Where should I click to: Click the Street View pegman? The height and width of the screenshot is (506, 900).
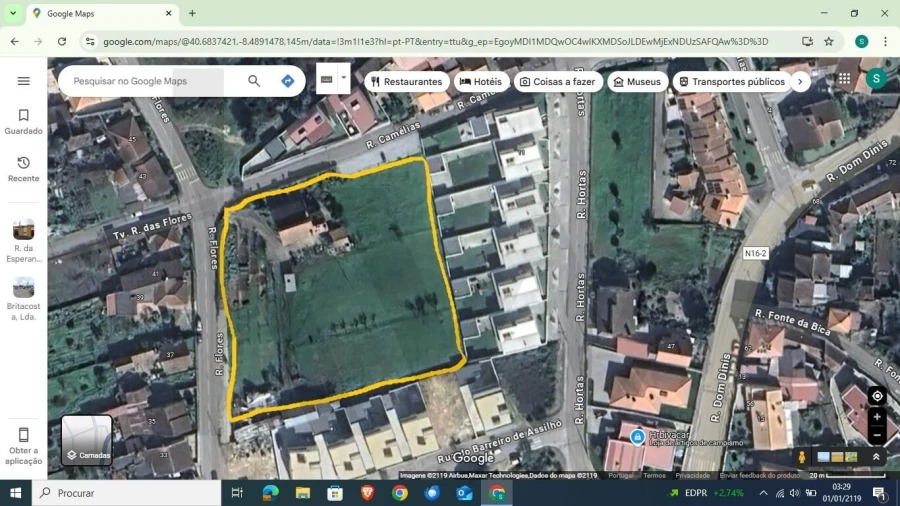802,457
